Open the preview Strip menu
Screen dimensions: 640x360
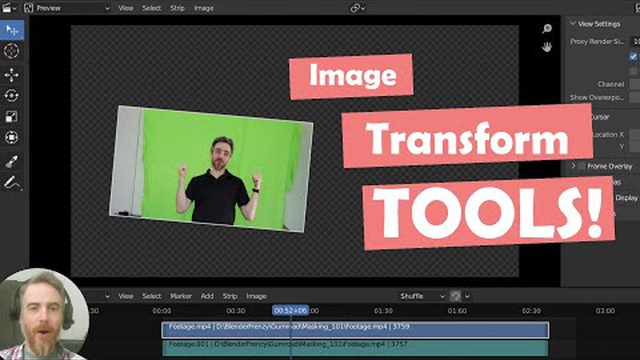[177, 8]
